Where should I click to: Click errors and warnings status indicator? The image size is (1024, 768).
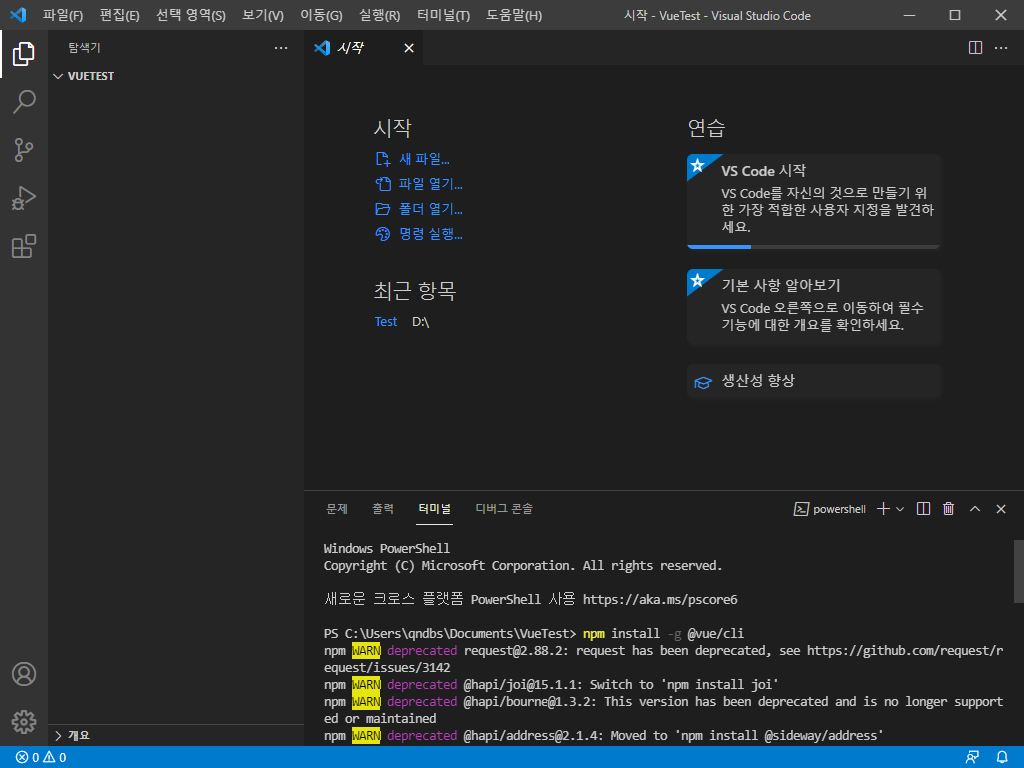coord(40,758)
